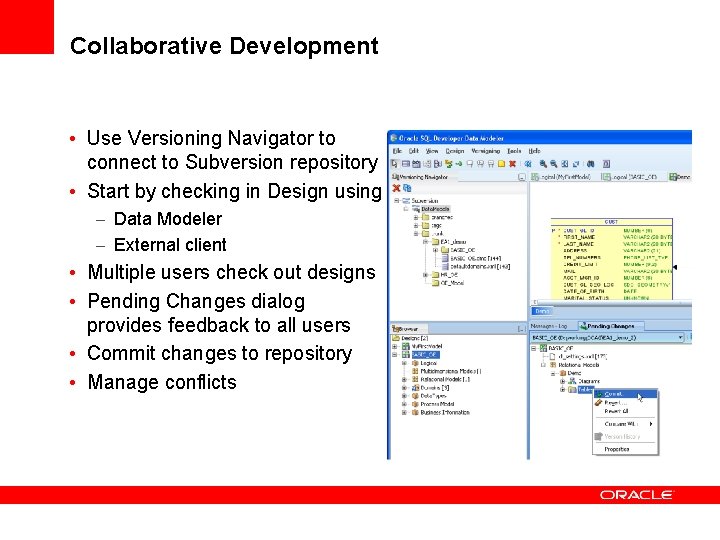The image size is (720, 540).
Task: Click the Tables folder icon in Pending Changes
Action: [x=572, y=389]
